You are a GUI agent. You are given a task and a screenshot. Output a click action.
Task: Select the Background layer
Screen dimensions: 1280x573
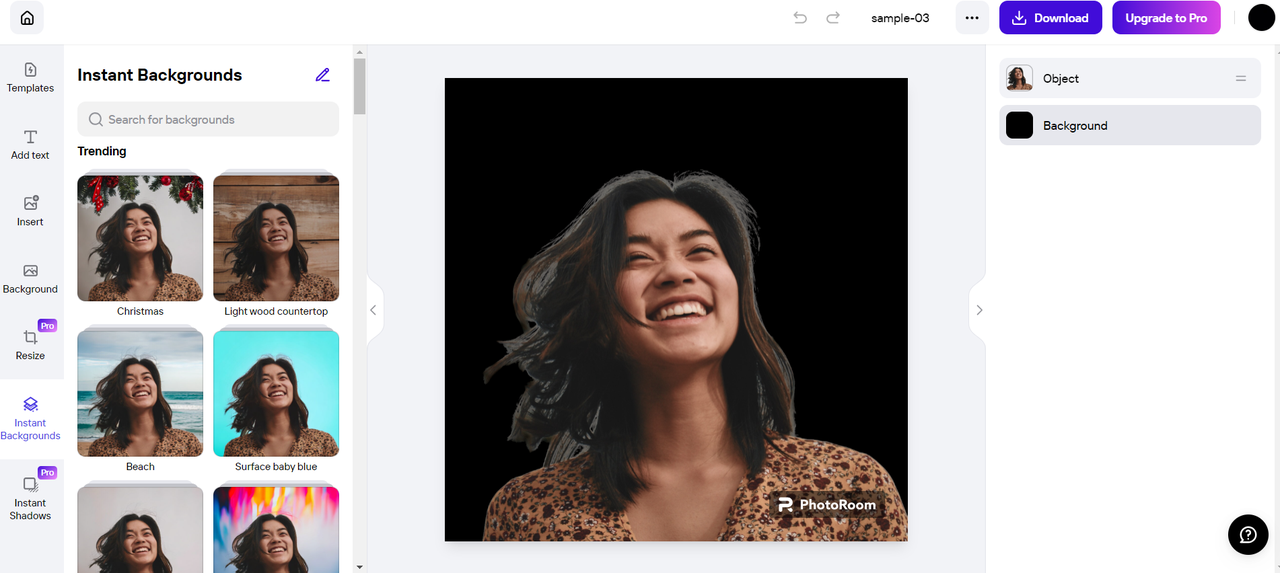coord(1130,125)
